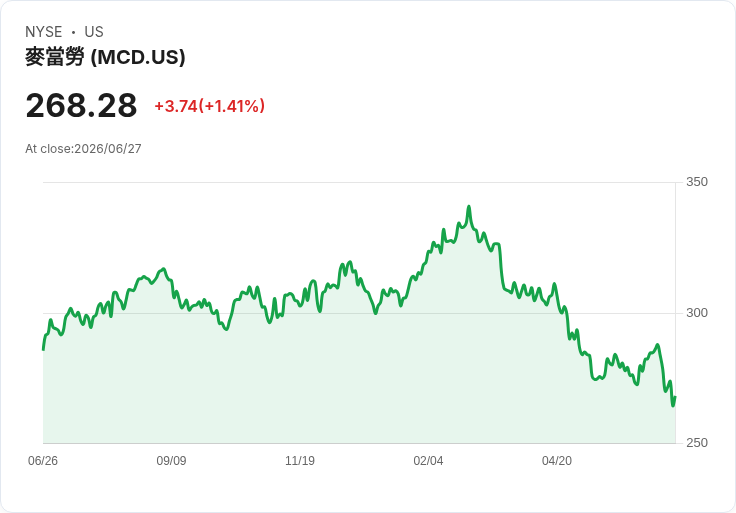Click the rightmost end of the price line

[675, 398]
